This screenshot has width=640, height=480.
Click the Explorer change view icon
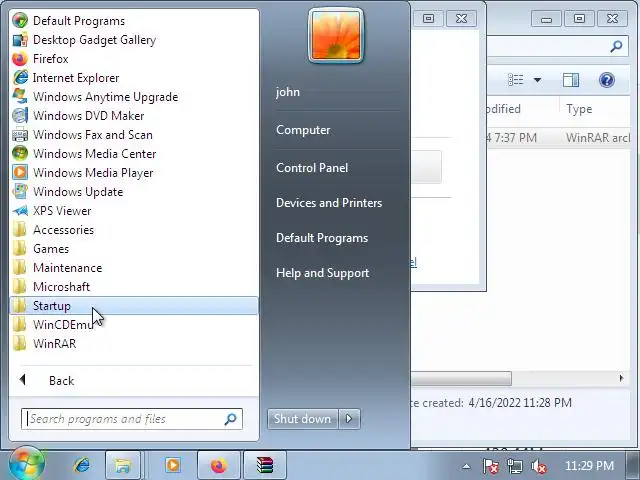(515, 80)
